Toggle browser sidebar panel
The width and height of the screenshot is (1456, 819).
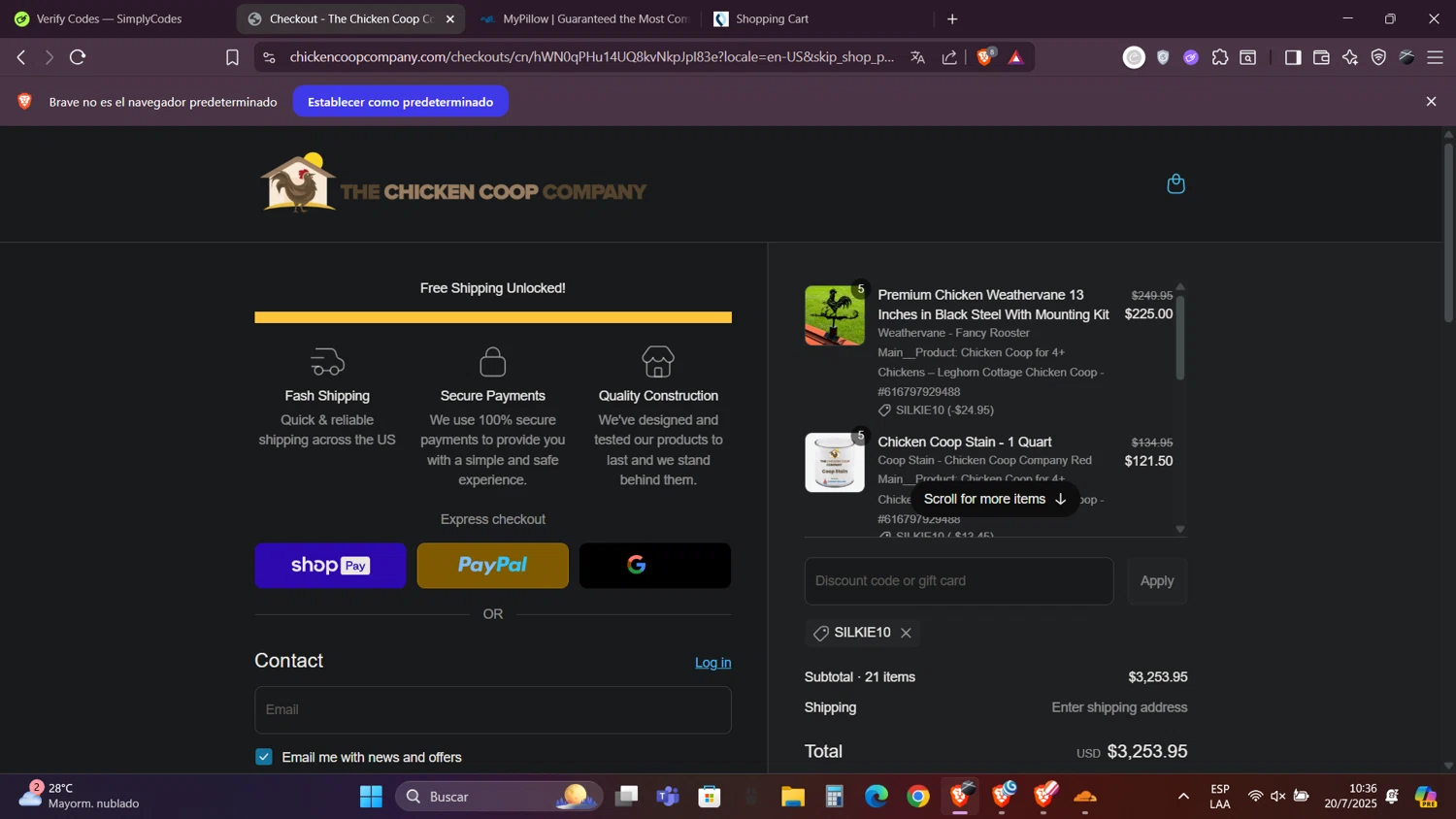click(x=1292, y=57)
